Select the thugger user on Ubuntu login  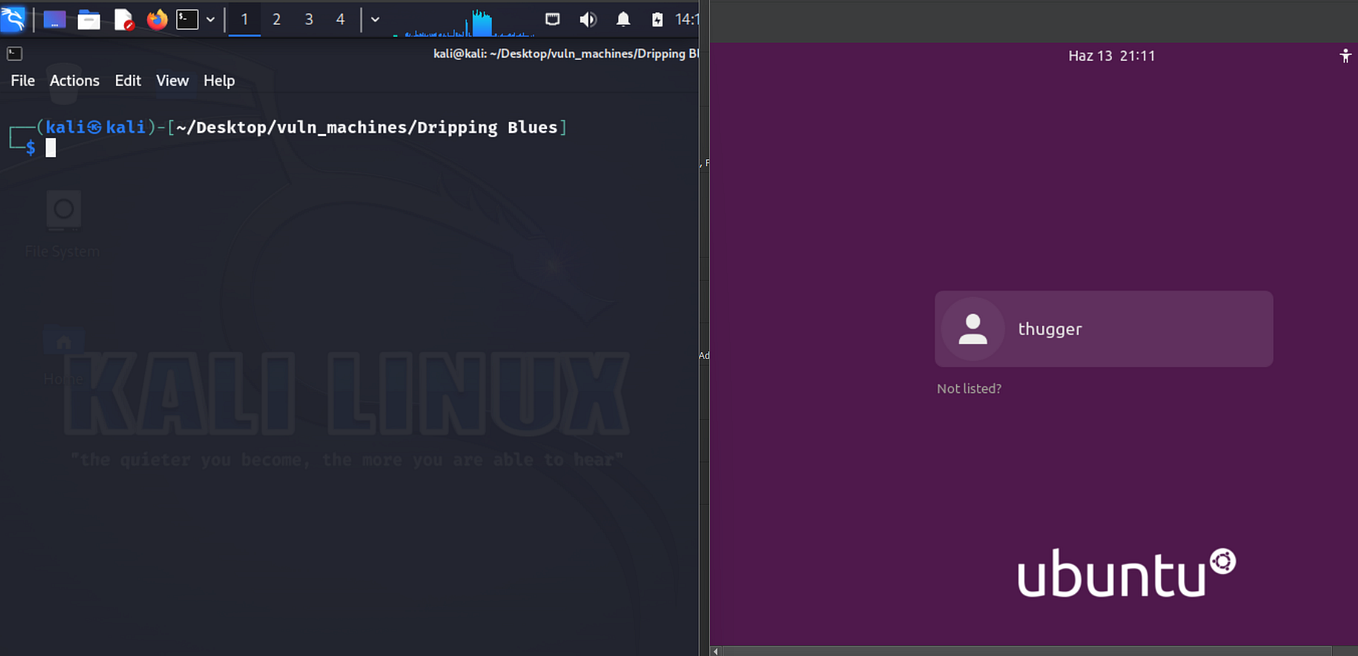1104,329
